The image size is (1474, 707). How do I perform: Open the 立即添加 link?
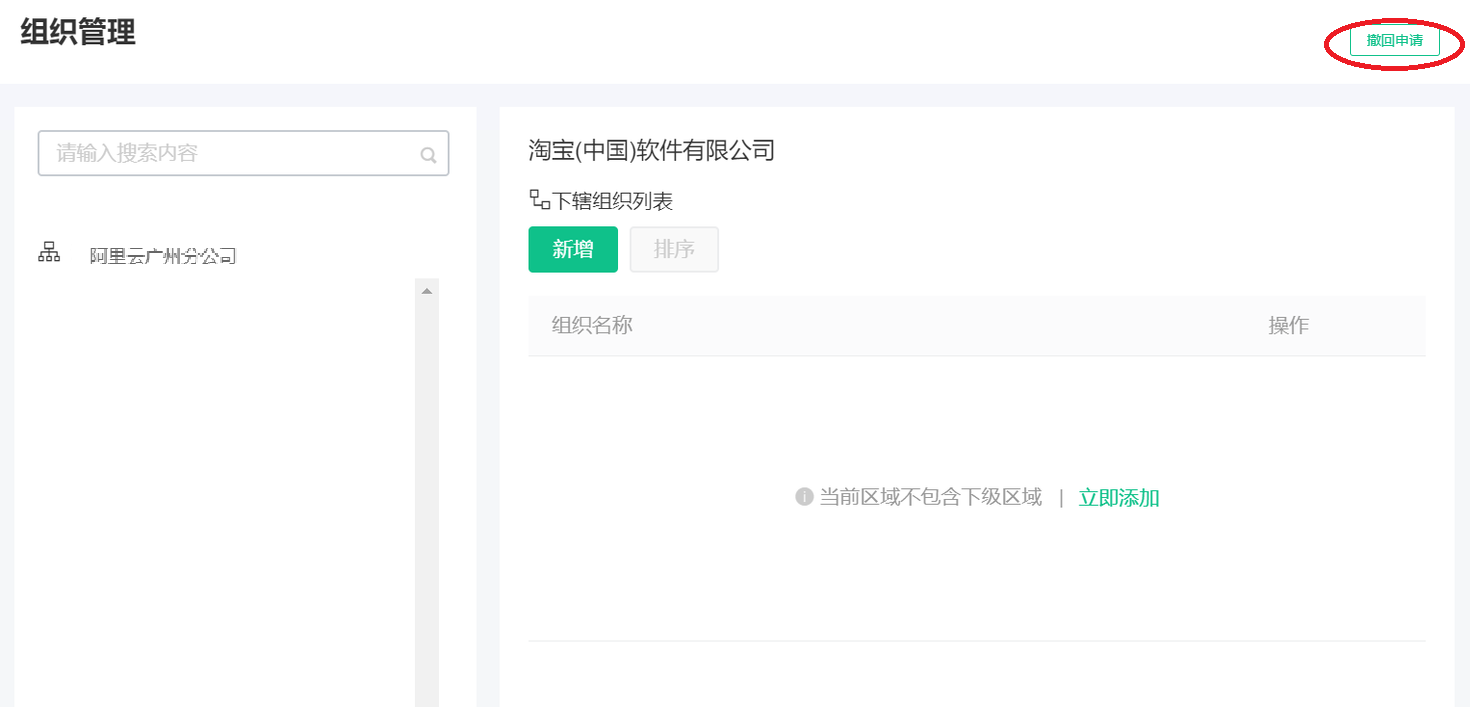click(1119, 498)
